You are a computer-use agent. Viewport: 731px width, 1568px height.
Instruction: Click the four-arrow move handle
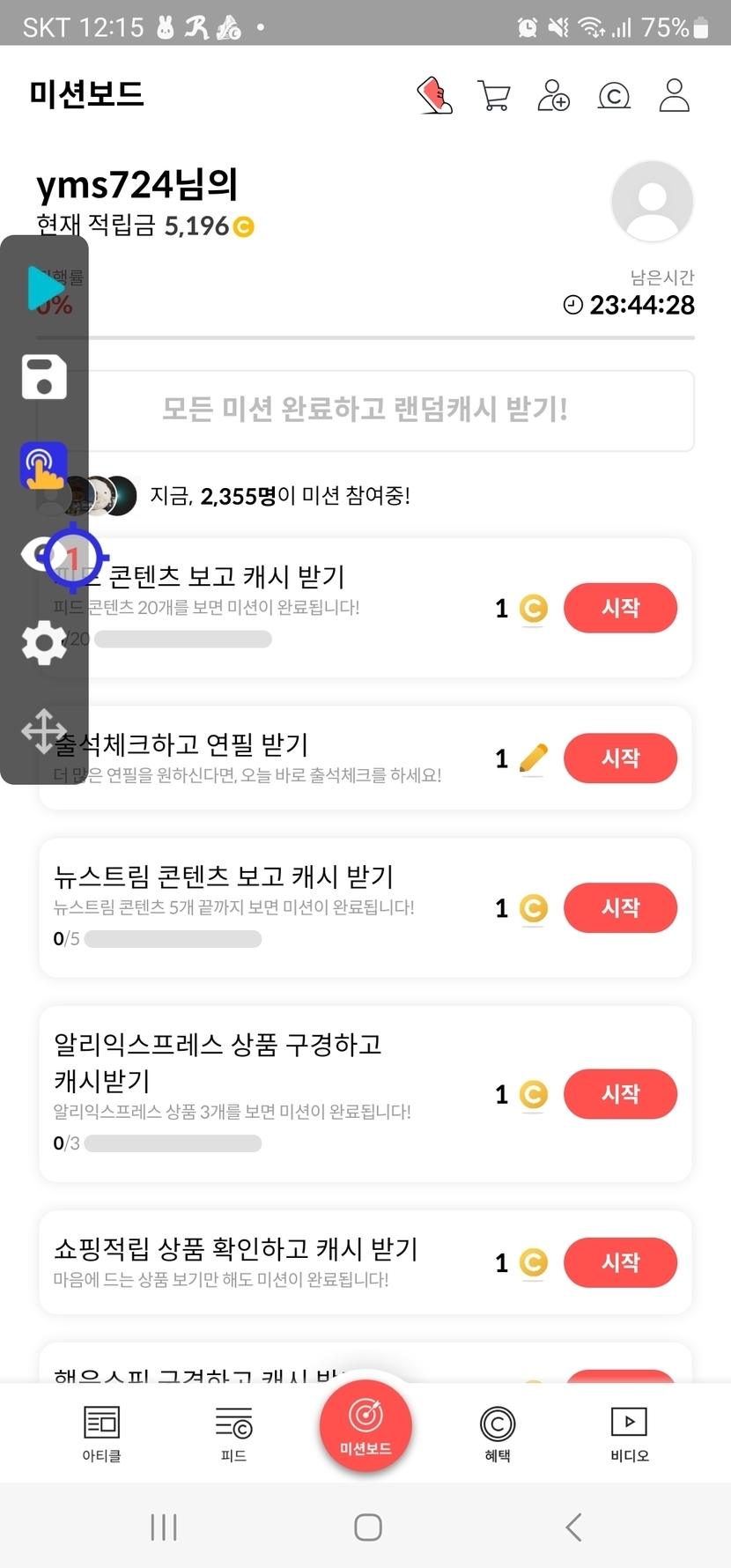click(x=42, y=730)
